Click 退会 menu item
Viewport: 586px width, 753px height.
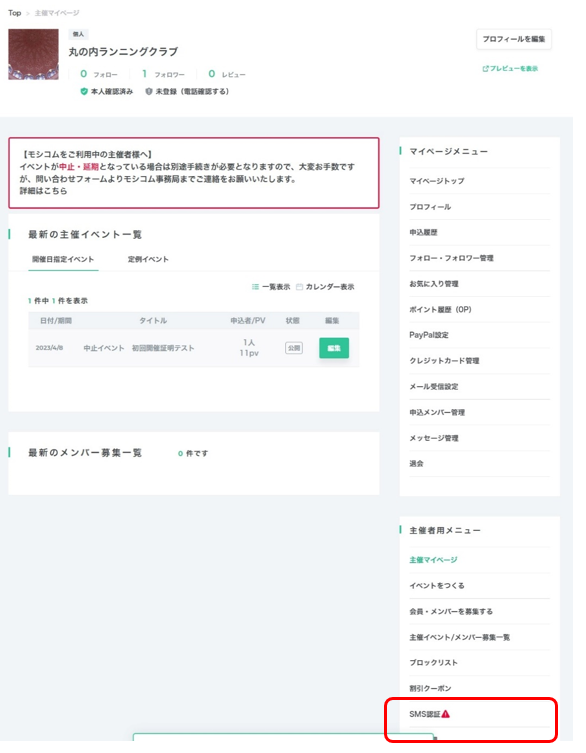coord(416,464)
